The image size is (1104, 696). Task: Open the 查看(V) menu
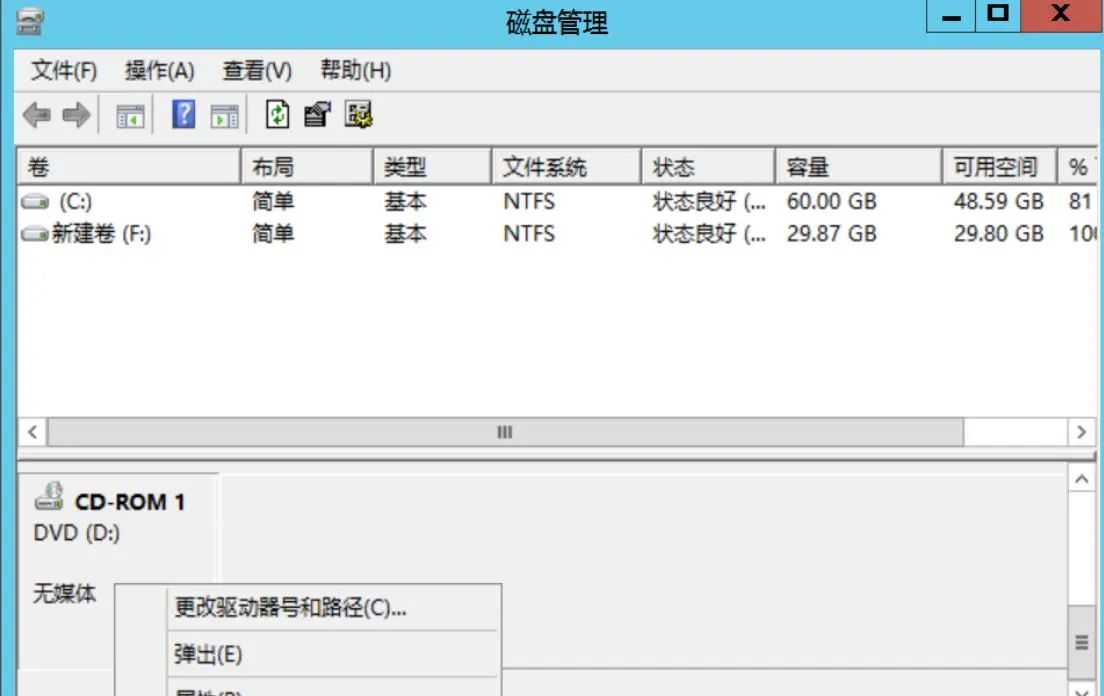tap(257, 70)
